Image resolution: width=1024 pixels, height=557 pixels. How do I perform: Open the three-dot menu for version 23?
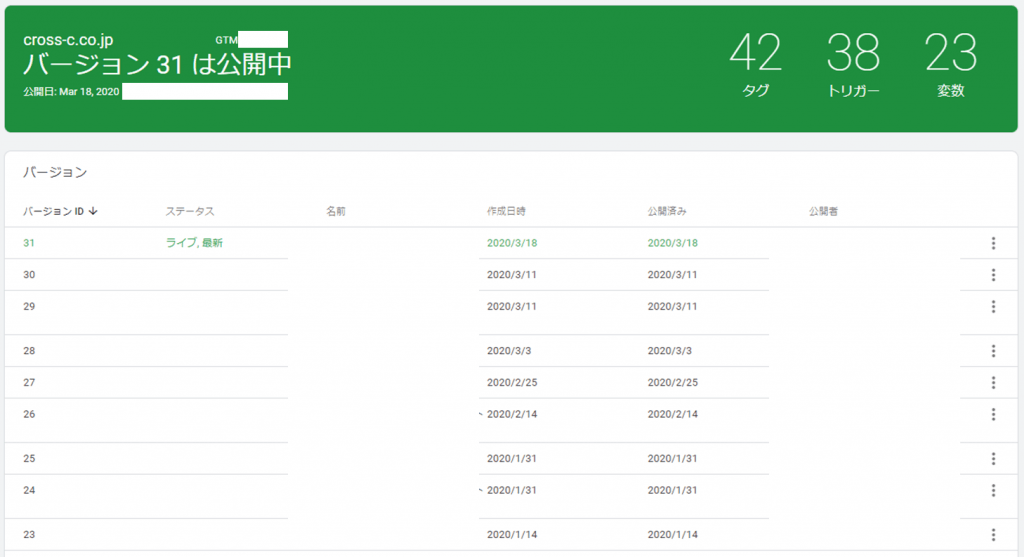click(x=993, y=535)
